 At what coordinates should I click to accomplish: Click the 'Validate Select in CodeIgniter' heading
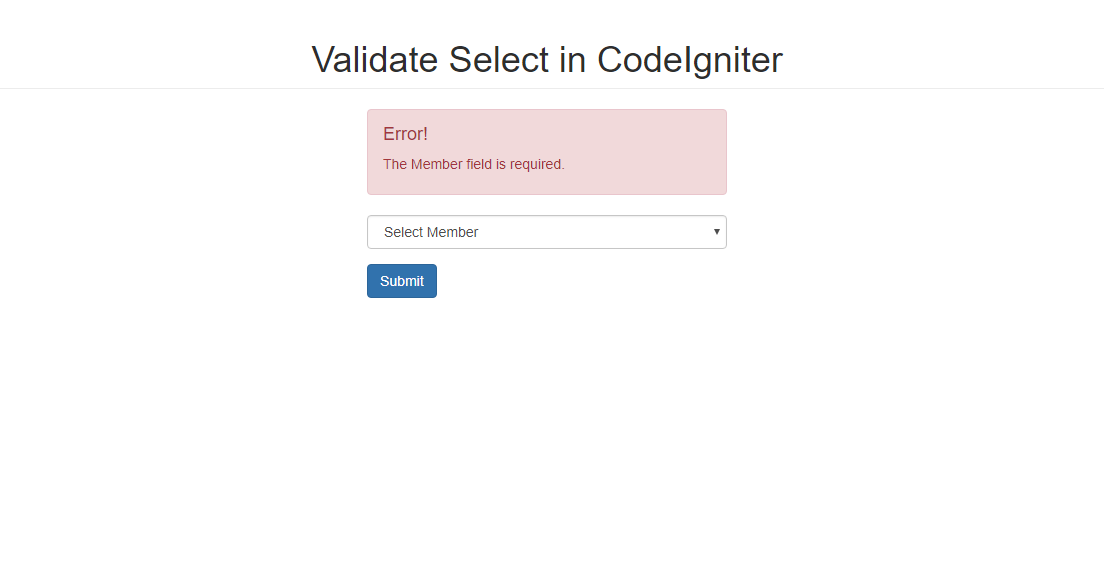(546, 59)
